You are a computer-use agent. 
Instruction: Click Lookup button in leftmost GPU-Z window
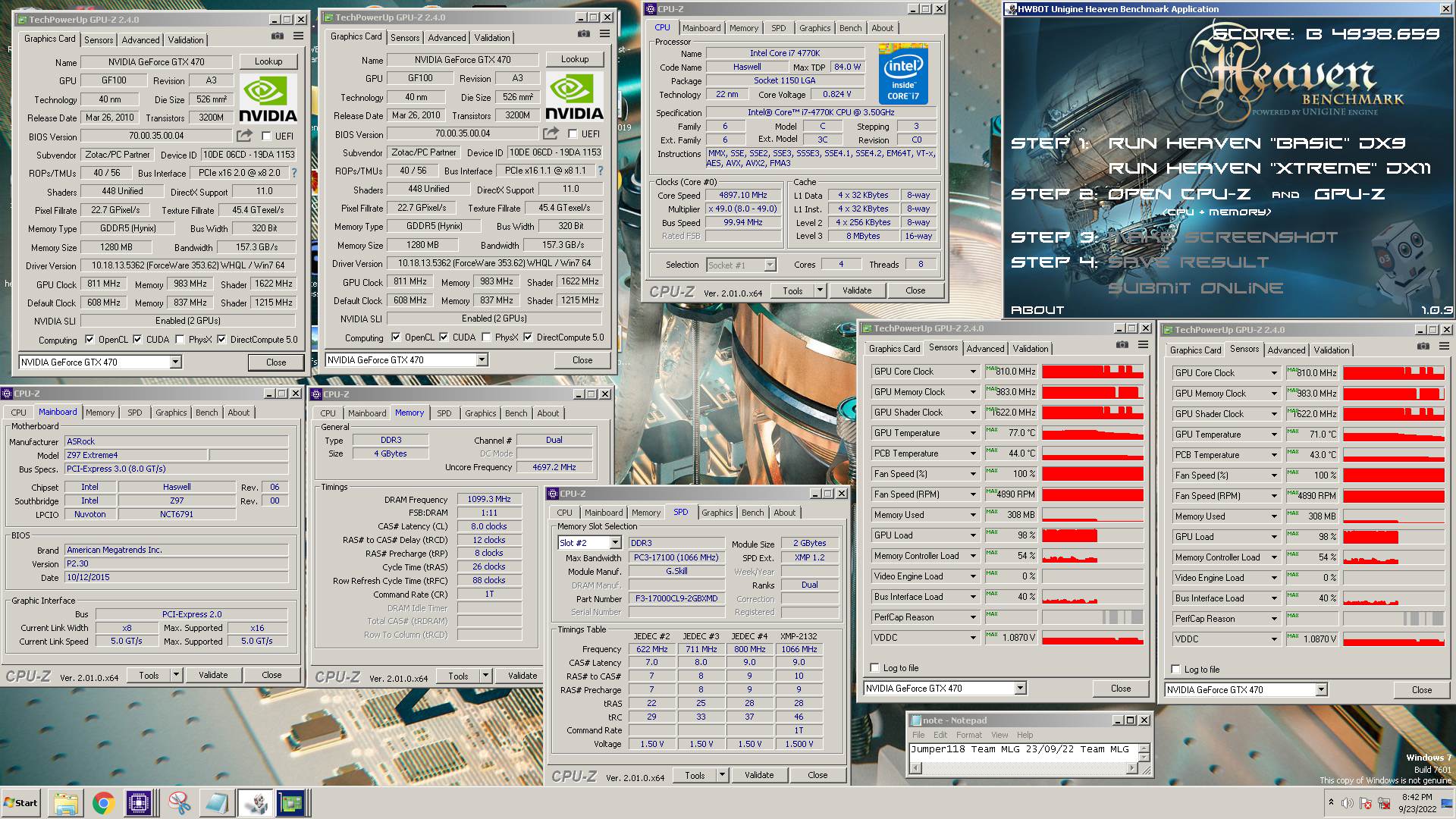(268, 61)
